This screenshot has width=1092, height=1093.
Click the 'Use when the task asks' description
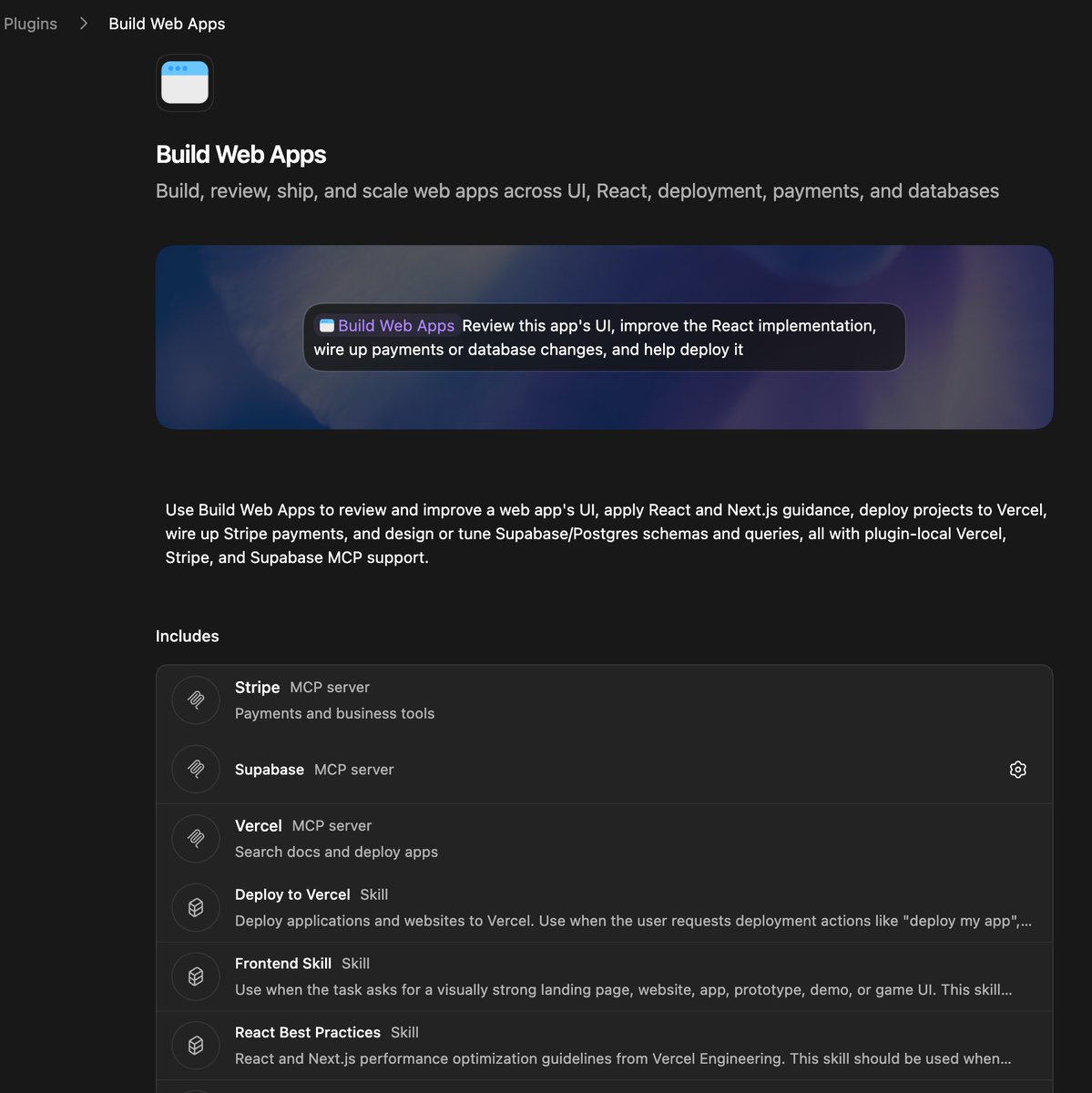coord(623,990)
